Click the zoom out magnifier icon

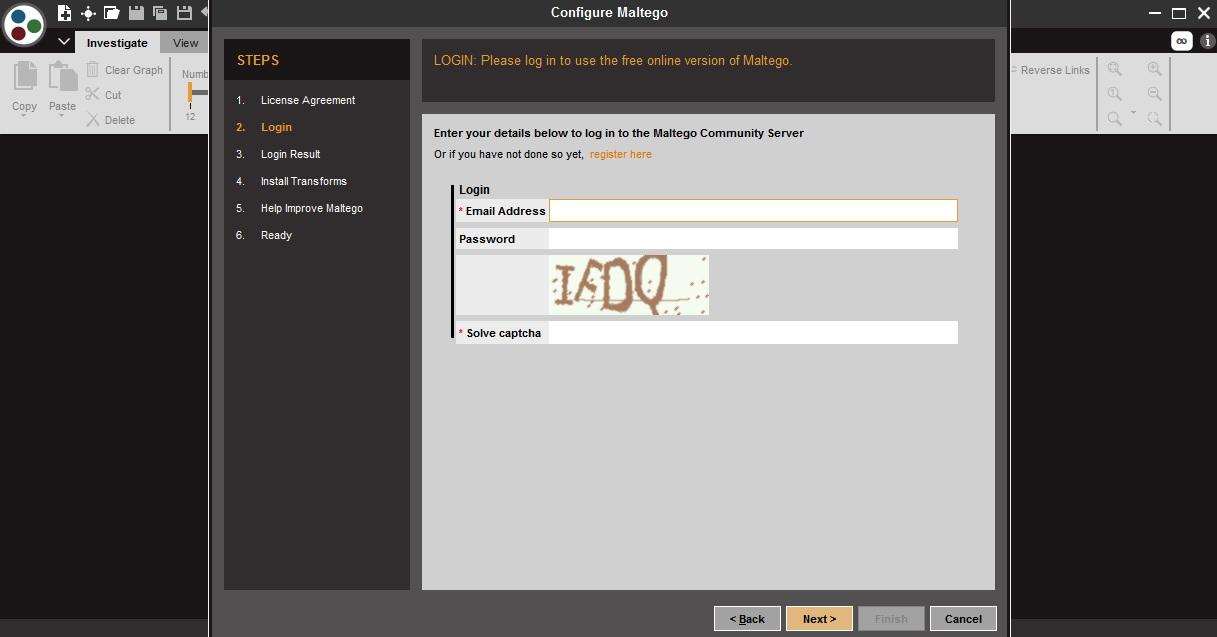[1154, 94]
